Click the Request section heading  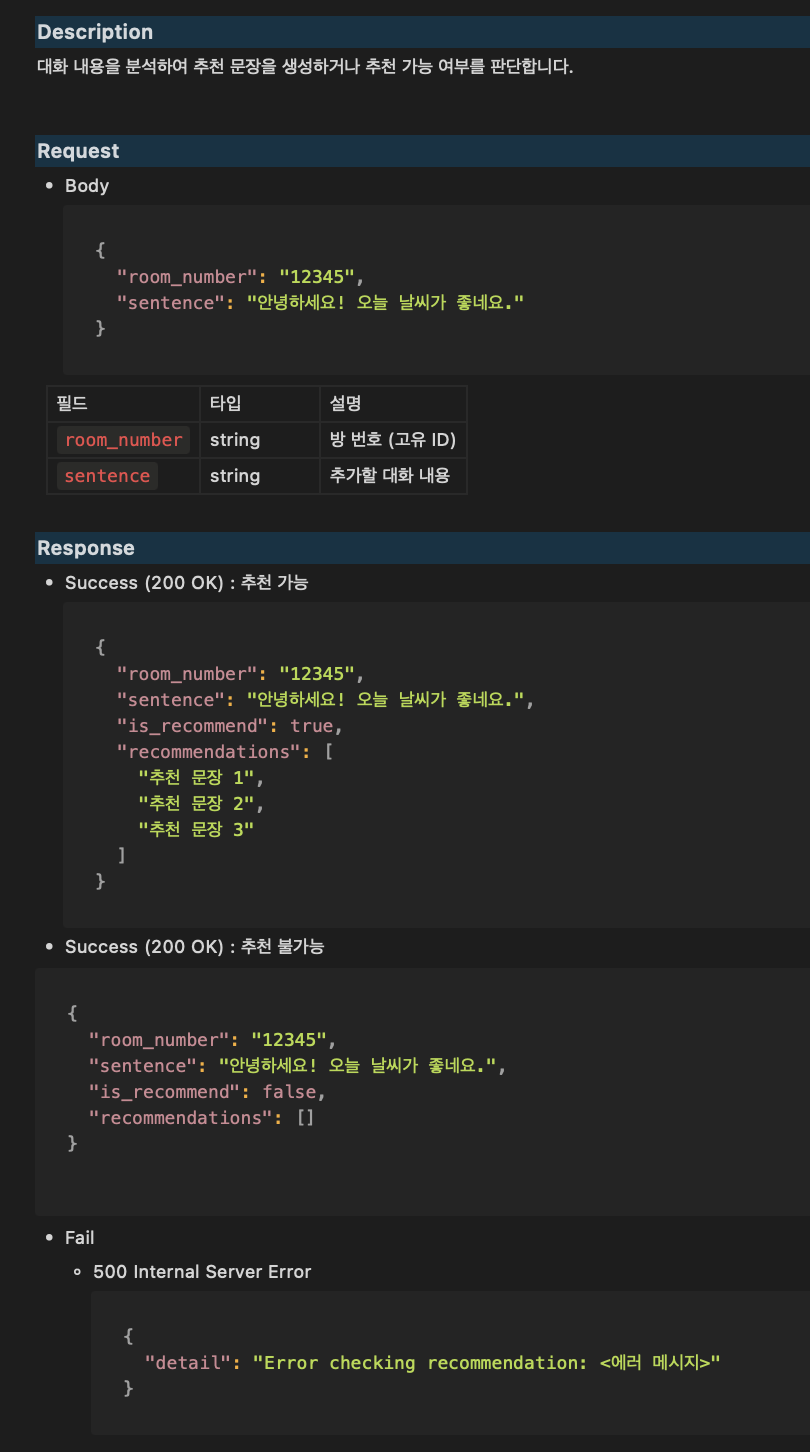(x=78, y=151)
